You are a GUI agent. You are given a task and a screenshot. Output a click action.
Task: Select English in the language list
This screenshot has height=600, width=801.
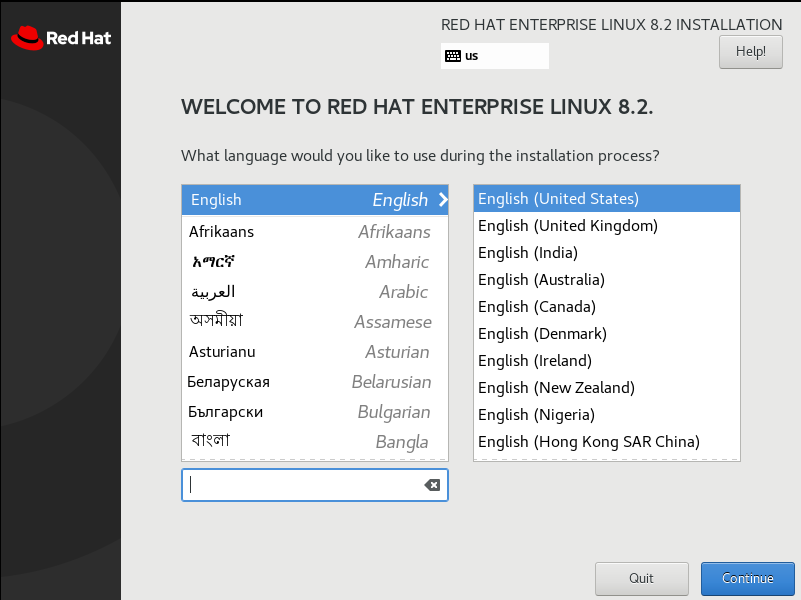click(x=315, y=200)
